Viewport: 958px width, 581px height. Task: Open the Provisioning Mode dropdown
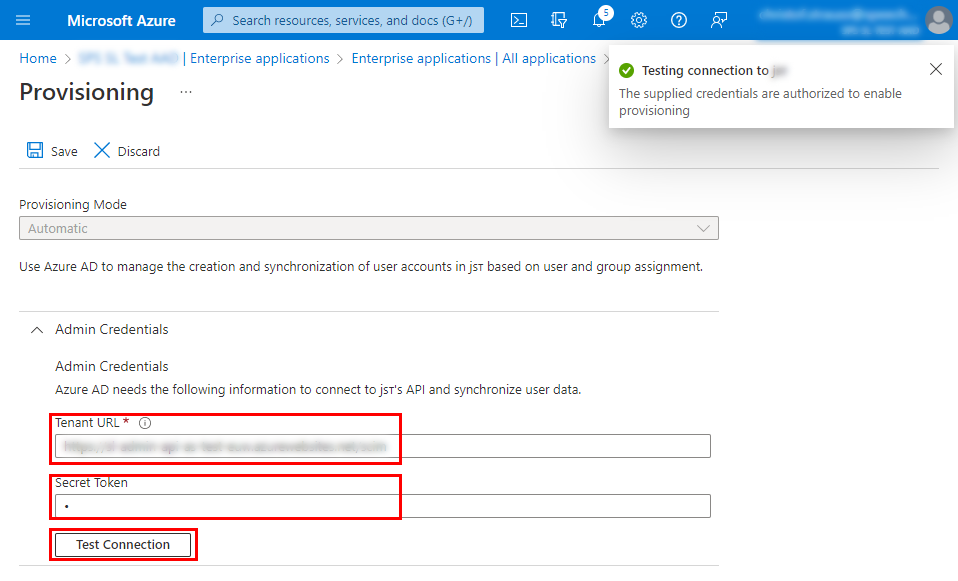(368, 228)
